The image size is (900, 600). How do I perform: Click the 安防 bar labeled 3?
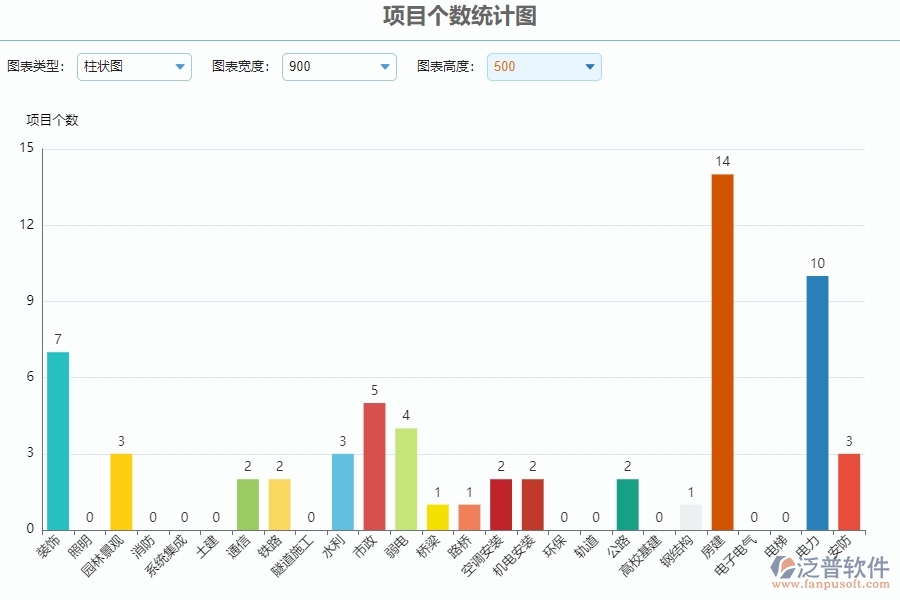coord(849,492)
